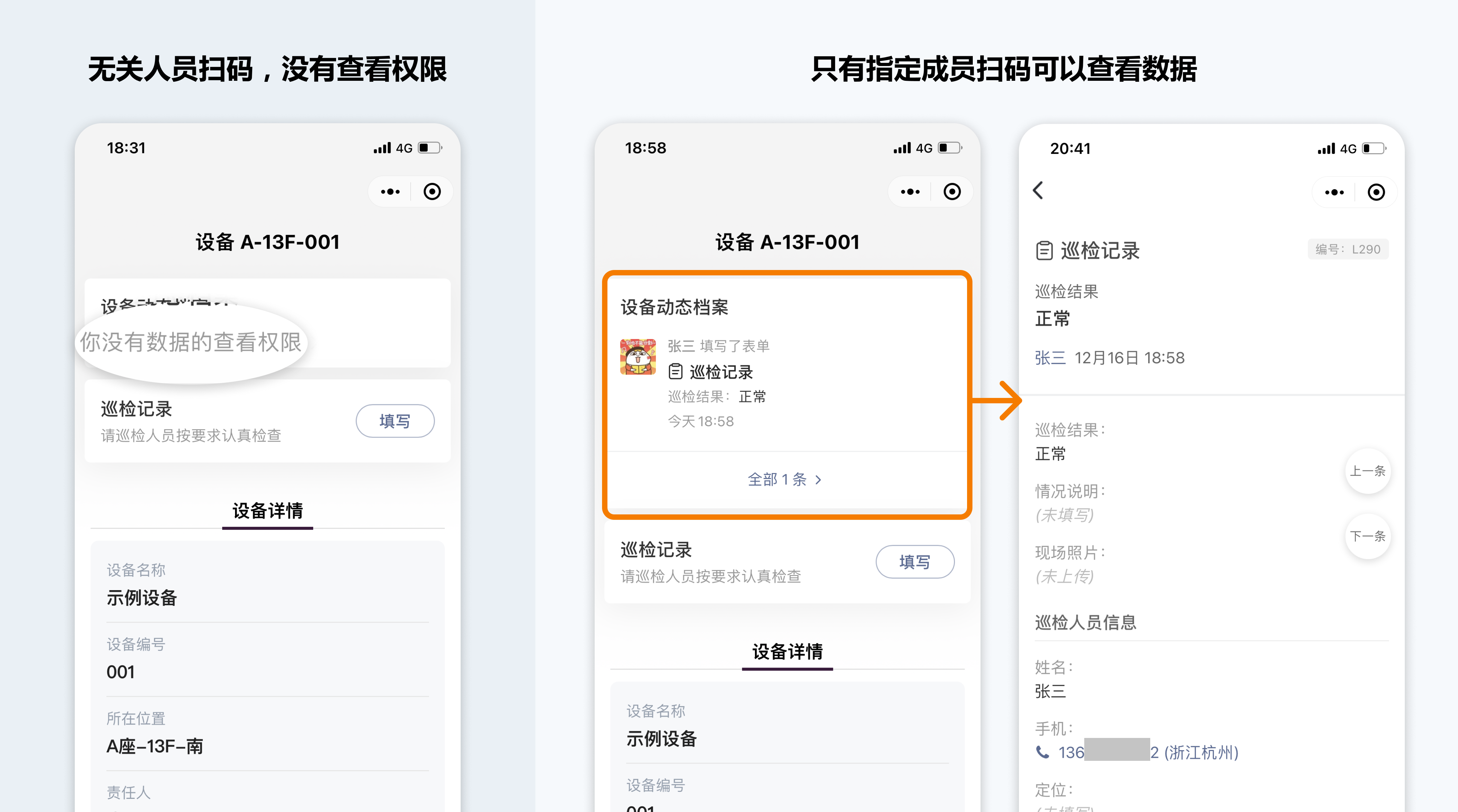
Task: Click 设备编号 001 value in left phone
Action: (x=121, y=672)
